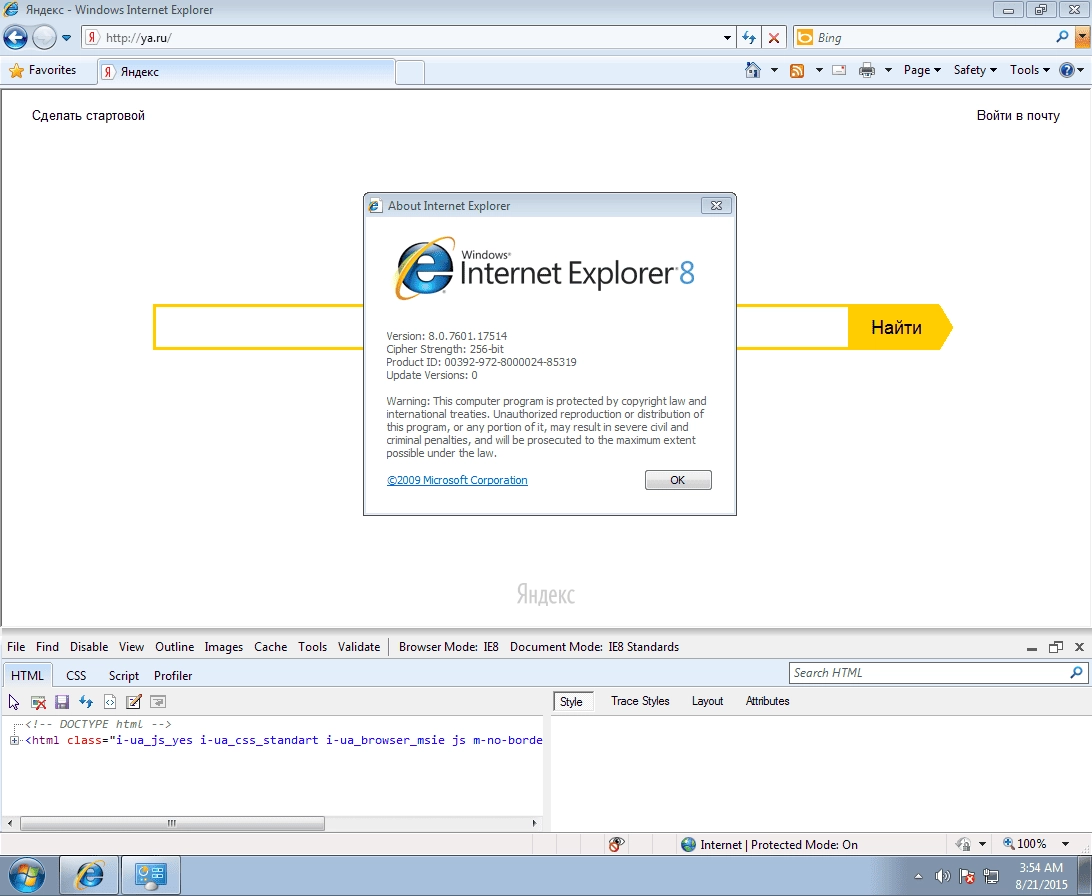Viewport: 1092px width, 896px height.
Task: Switch to the Script developer tab
Action: (123, 675)
